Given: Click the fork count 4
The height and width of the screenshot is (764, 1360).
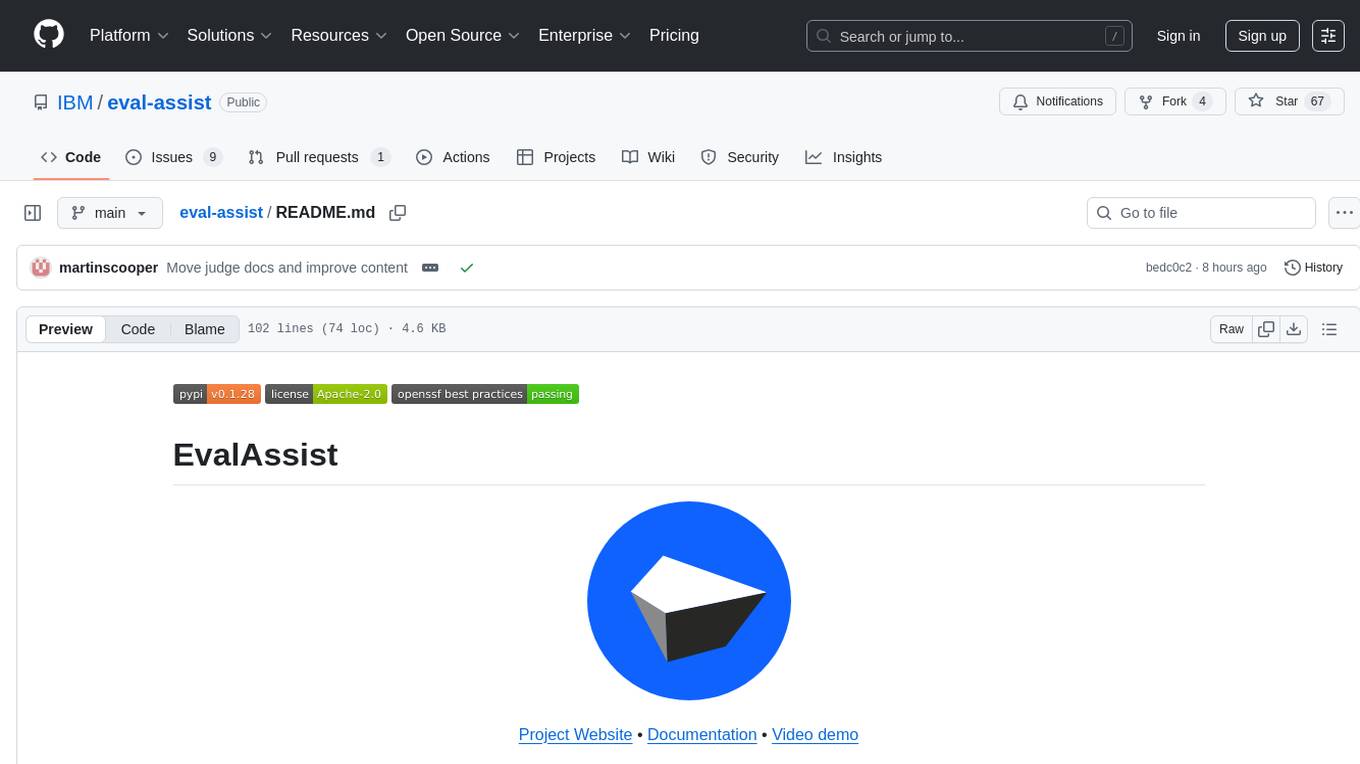Looking at the screenshot, I should coord(1203,101).
